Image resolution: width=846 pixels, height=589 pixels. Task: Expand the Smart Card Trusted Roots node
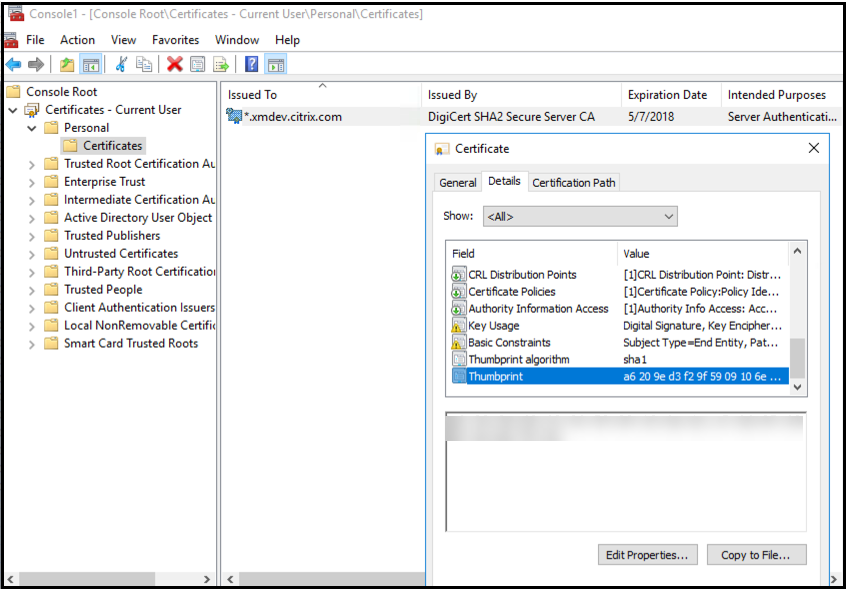pyautogui.click(x=32, y=344)
